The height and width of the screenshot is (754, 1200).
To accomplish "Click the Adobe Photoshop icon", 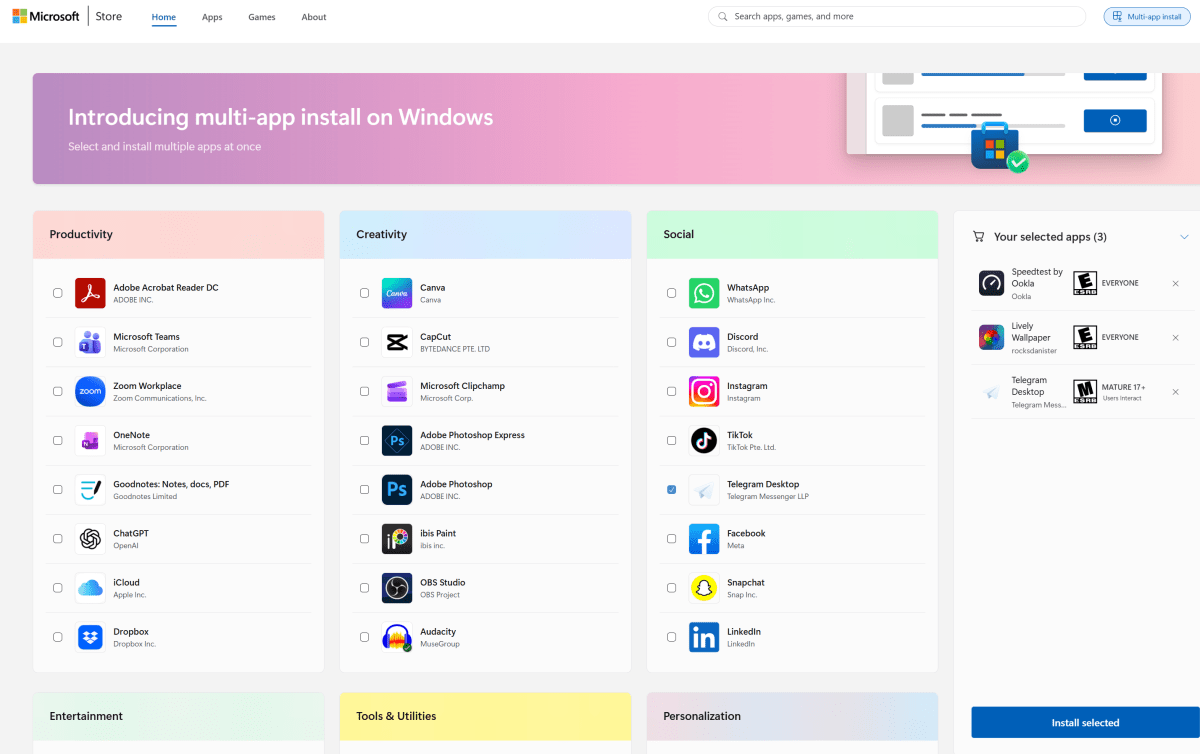I will coord(397,489).
